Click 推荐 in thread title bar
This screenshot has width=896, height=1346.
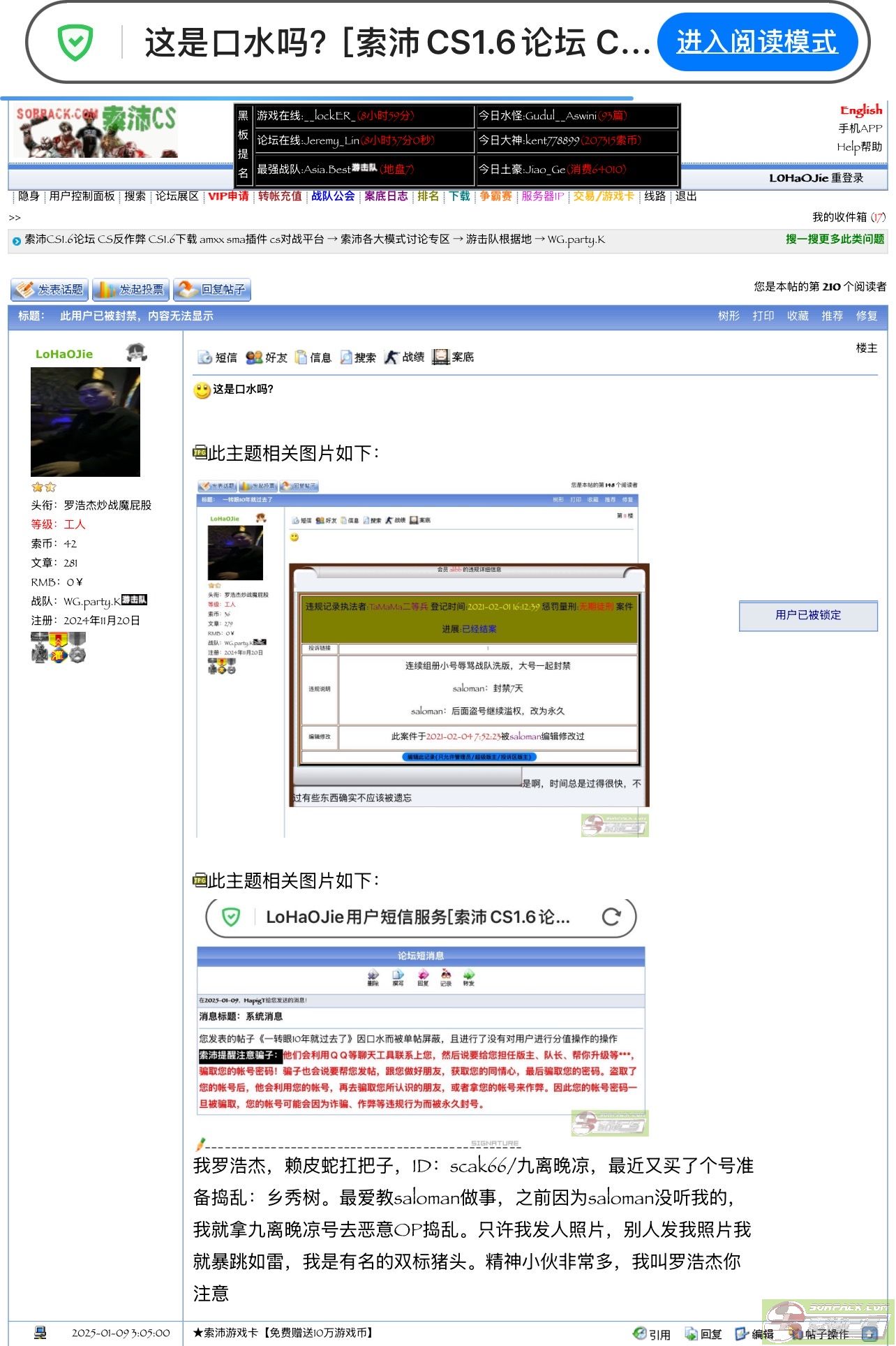832,316
